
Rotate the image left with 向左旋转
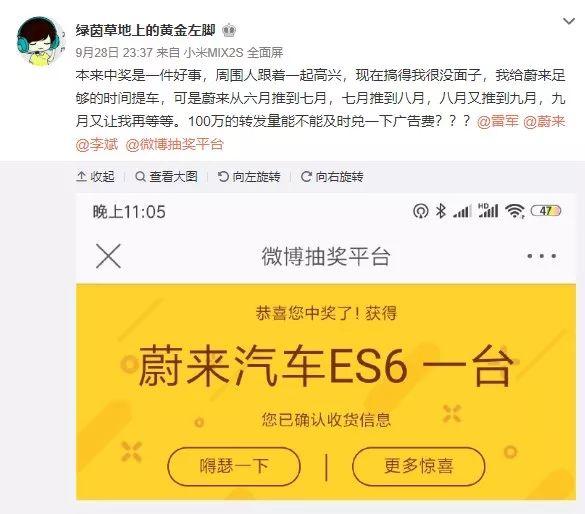coord(249,176)
